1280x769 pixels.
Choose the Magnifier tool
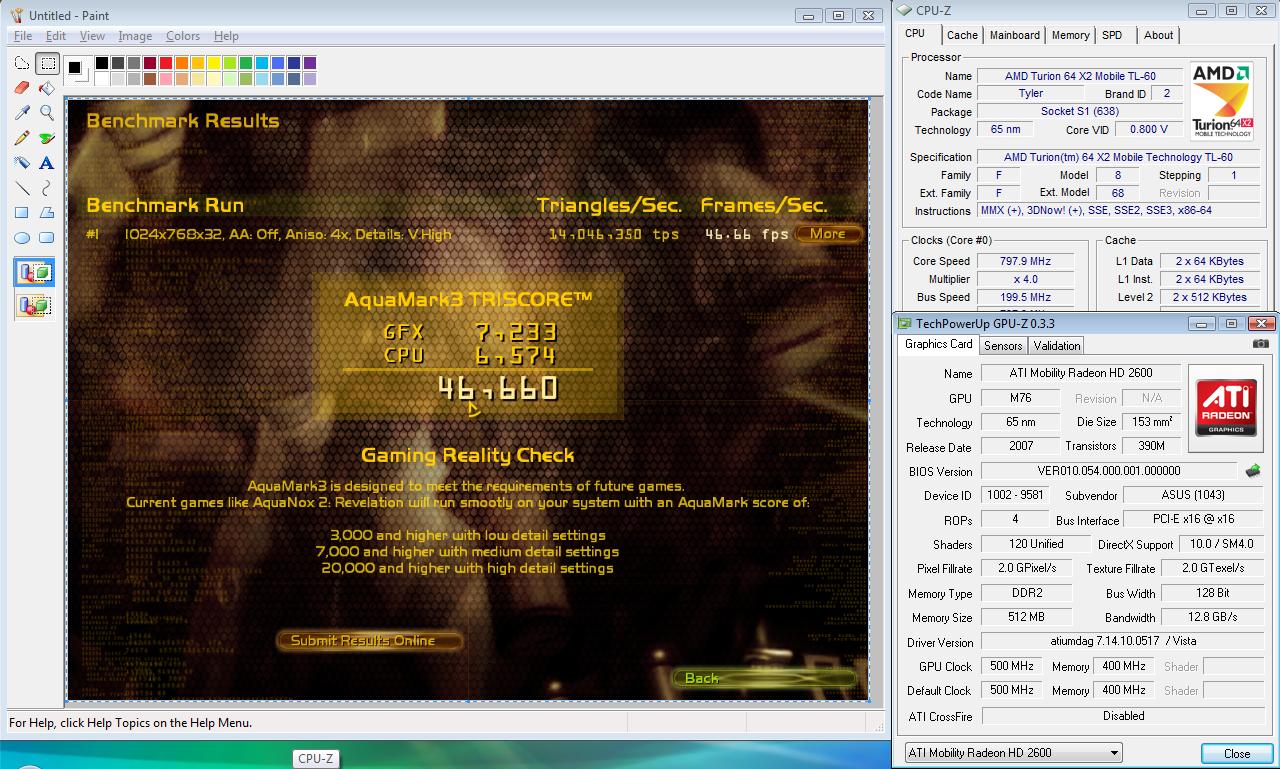pyautogui.click(x=47, y=113)
